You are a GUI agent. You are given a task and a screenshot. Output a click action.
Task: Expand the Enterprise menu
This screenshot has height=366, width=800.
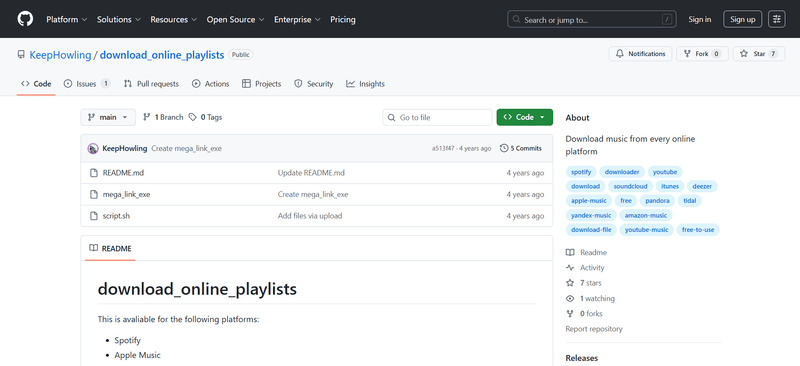click(x=297, y=19)
